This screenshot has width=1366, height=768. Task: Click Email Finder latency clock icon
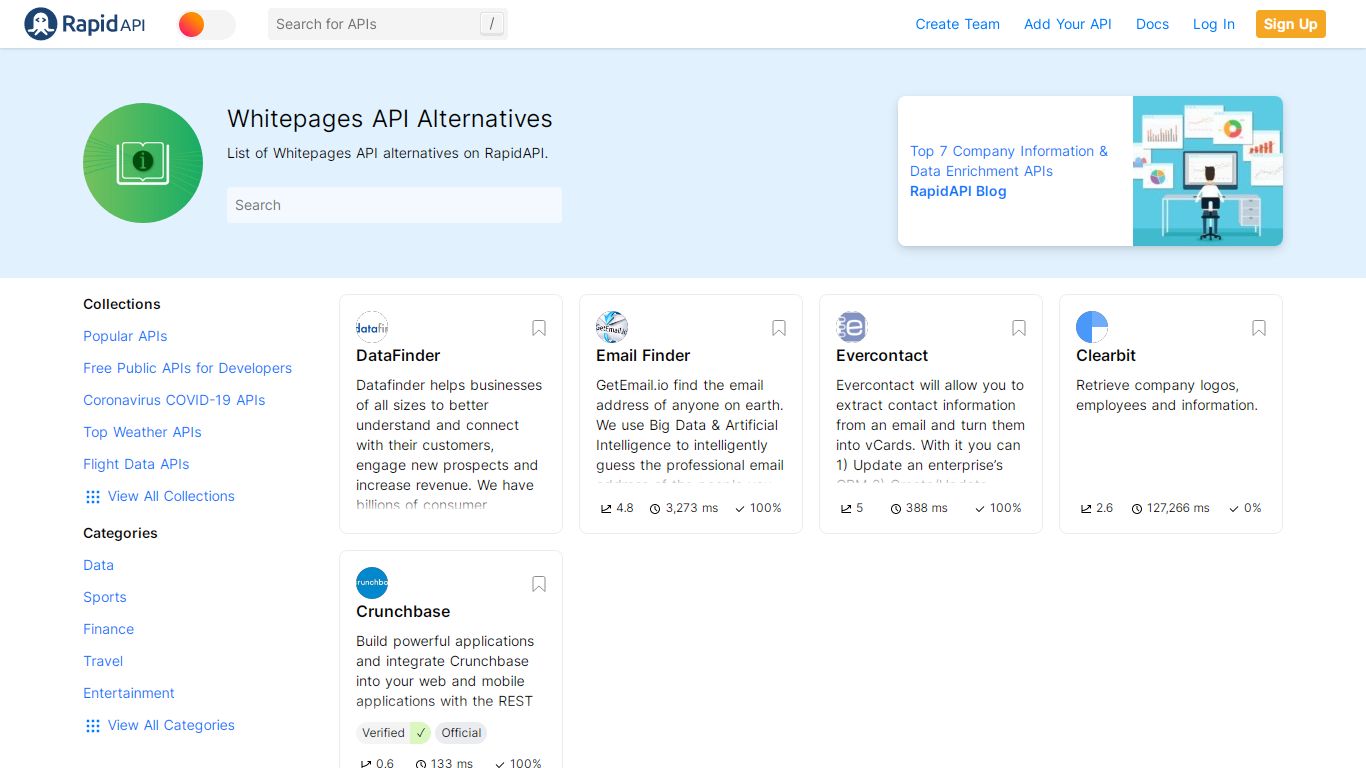655,509
